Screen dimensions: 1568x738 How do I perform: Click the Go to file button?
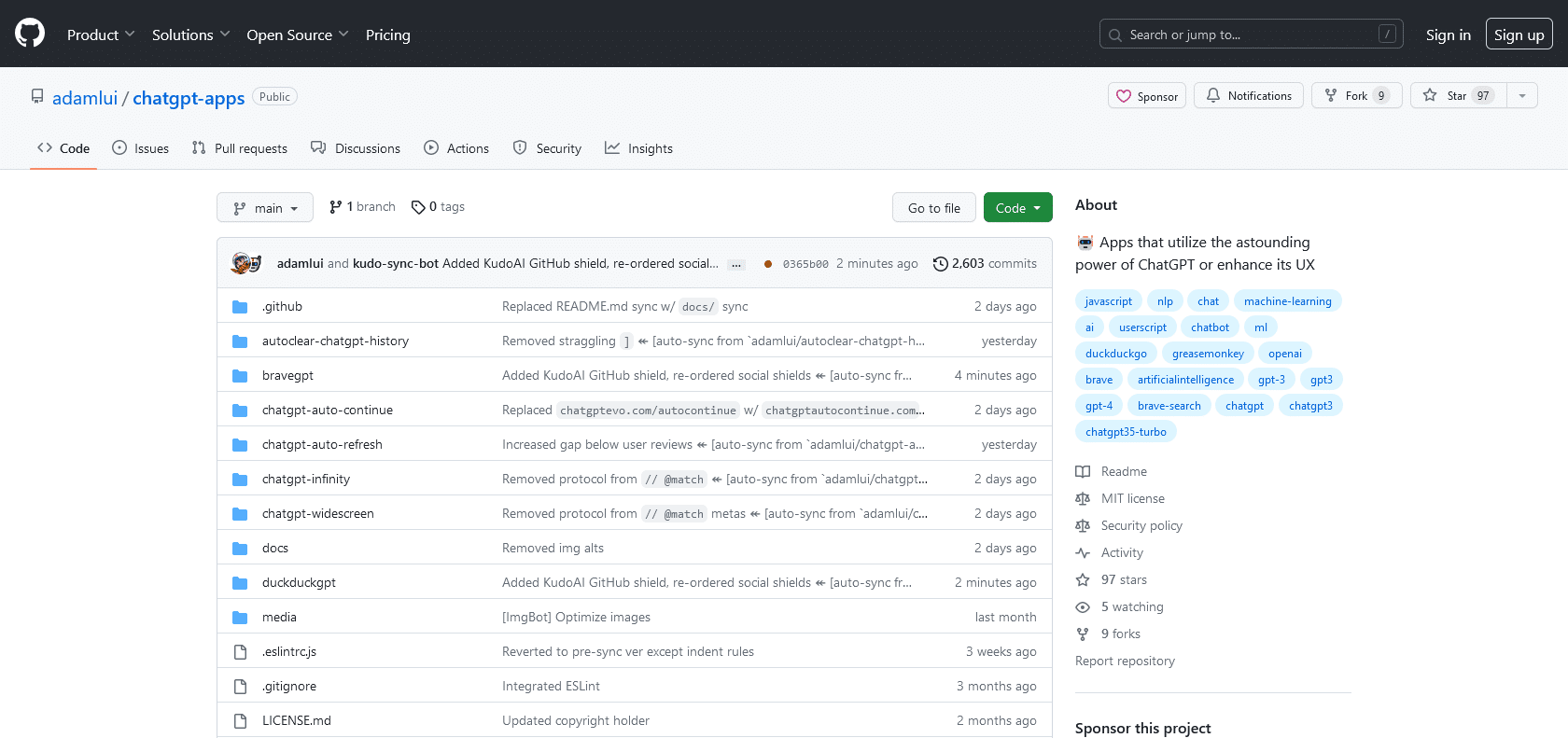click(933, 207)
